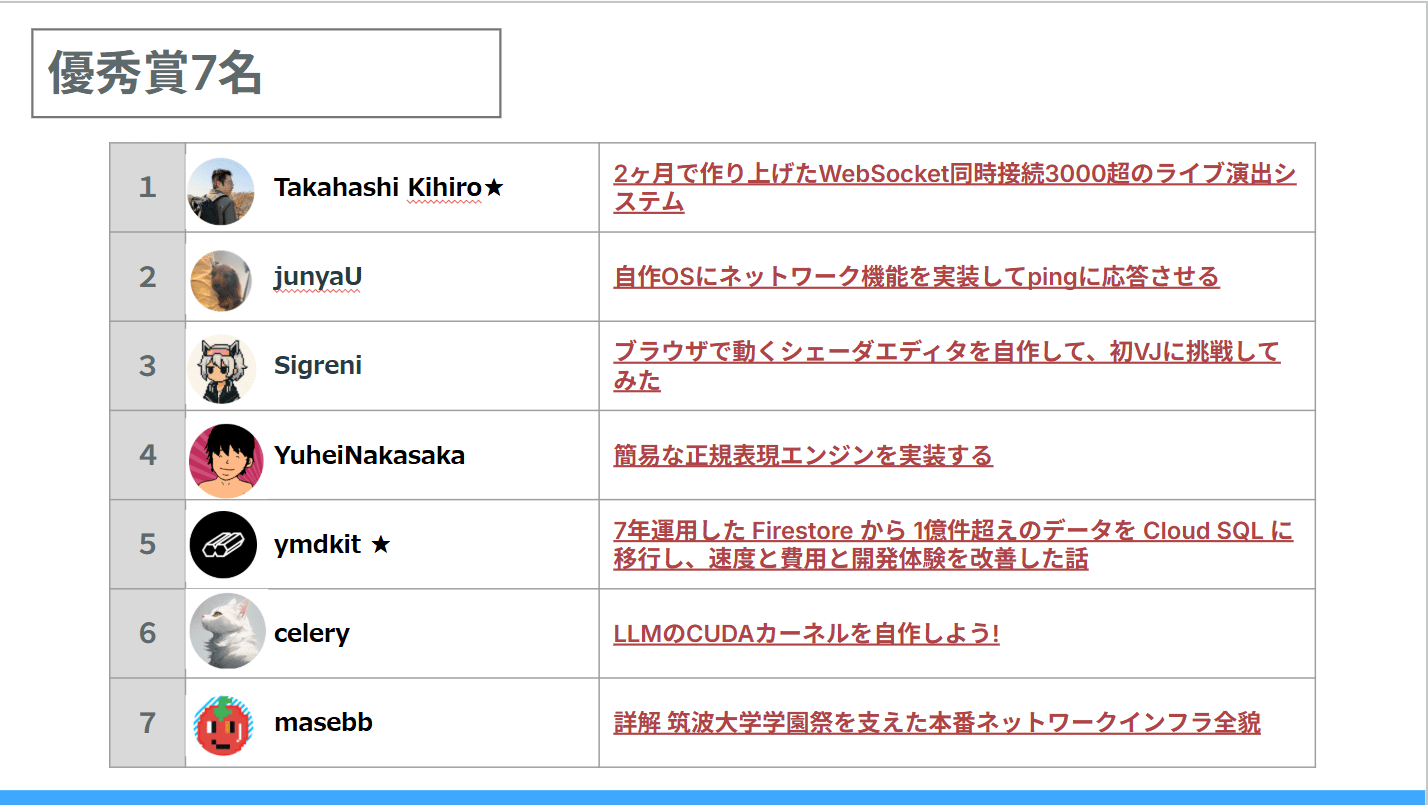Select Sigreni's anime character avatar
The width and height of the screenshot is (1428, 805).
click(x=221, y=366)
